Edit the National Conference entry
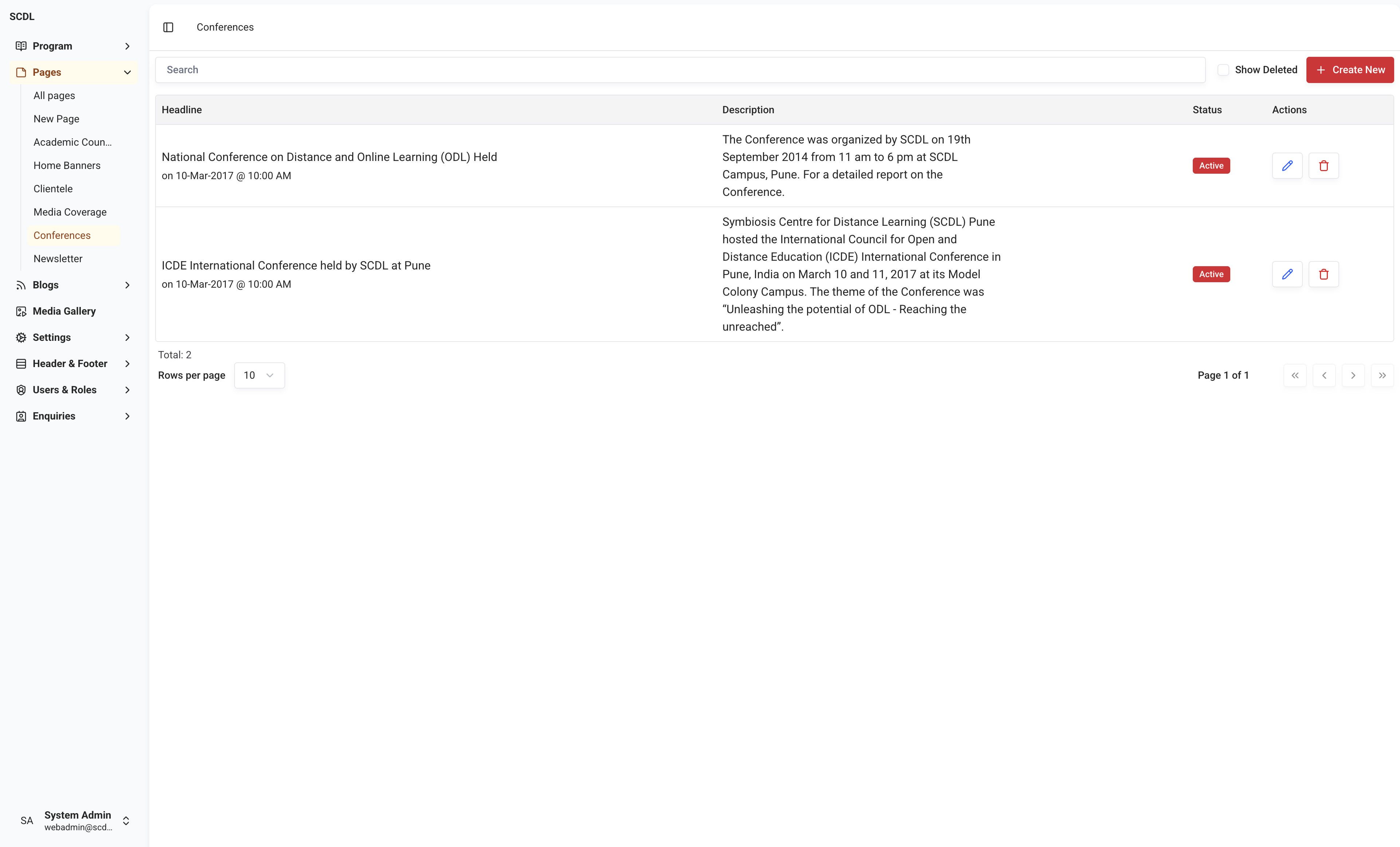This screenshot has height=847, width=1400. tap(1287, 165)
